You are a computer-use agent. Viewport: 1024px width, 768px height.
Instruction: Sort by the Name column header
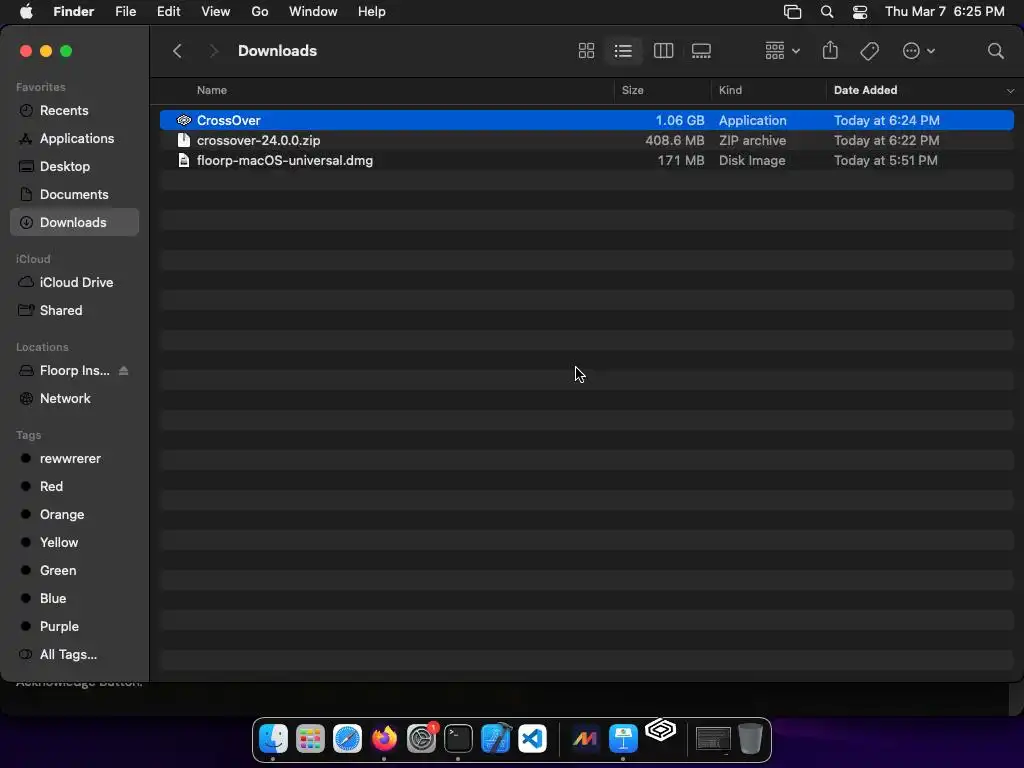click(212, 90)
